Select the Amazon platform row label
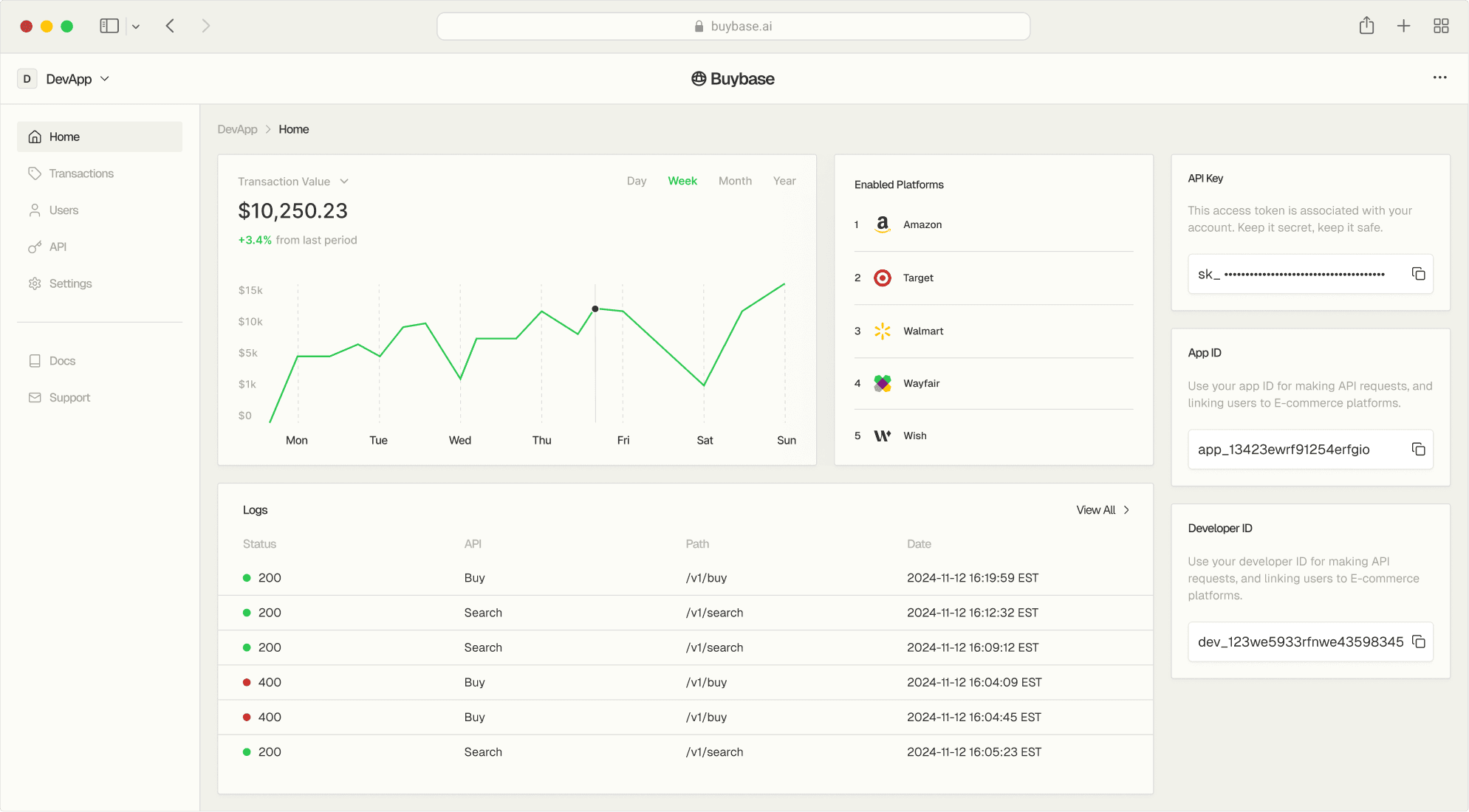 pos(922,224)
